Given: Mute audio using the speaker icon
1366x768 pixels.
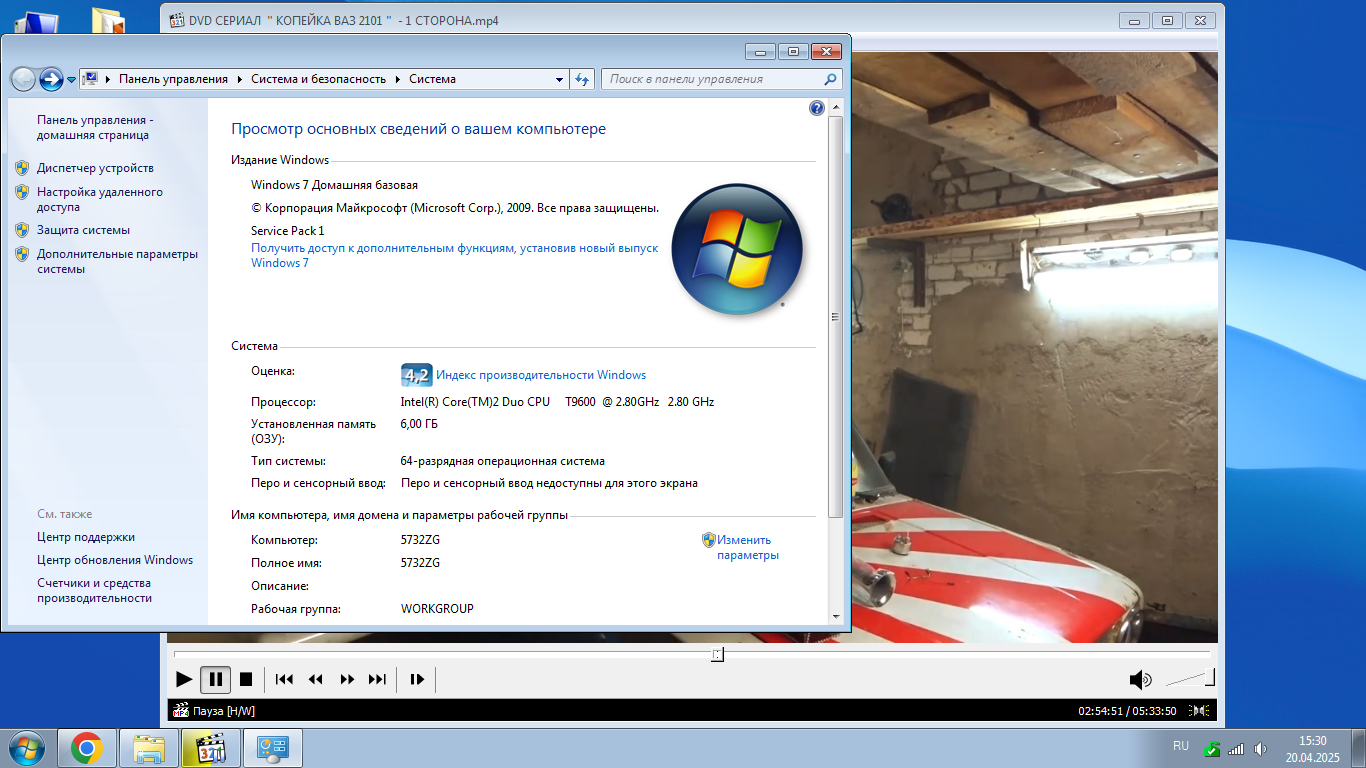Looking at the screenshot, I should 1140,680.
